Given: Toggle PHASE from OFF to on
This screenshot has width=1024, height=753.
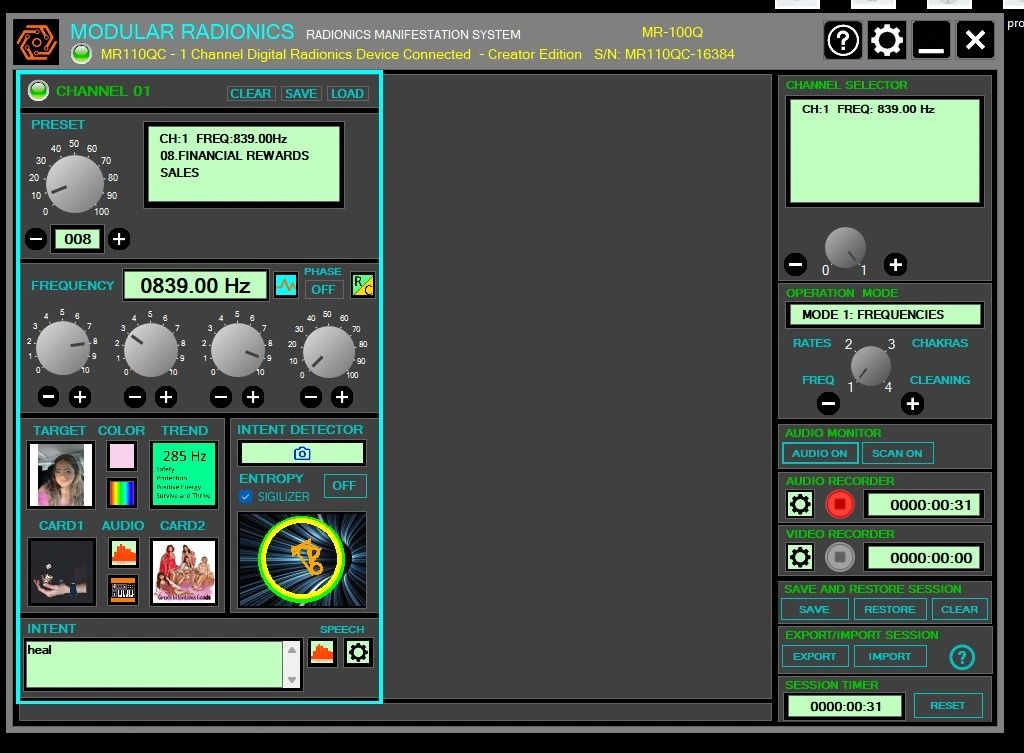Looking at the screenshot, I should coord(323,288).
